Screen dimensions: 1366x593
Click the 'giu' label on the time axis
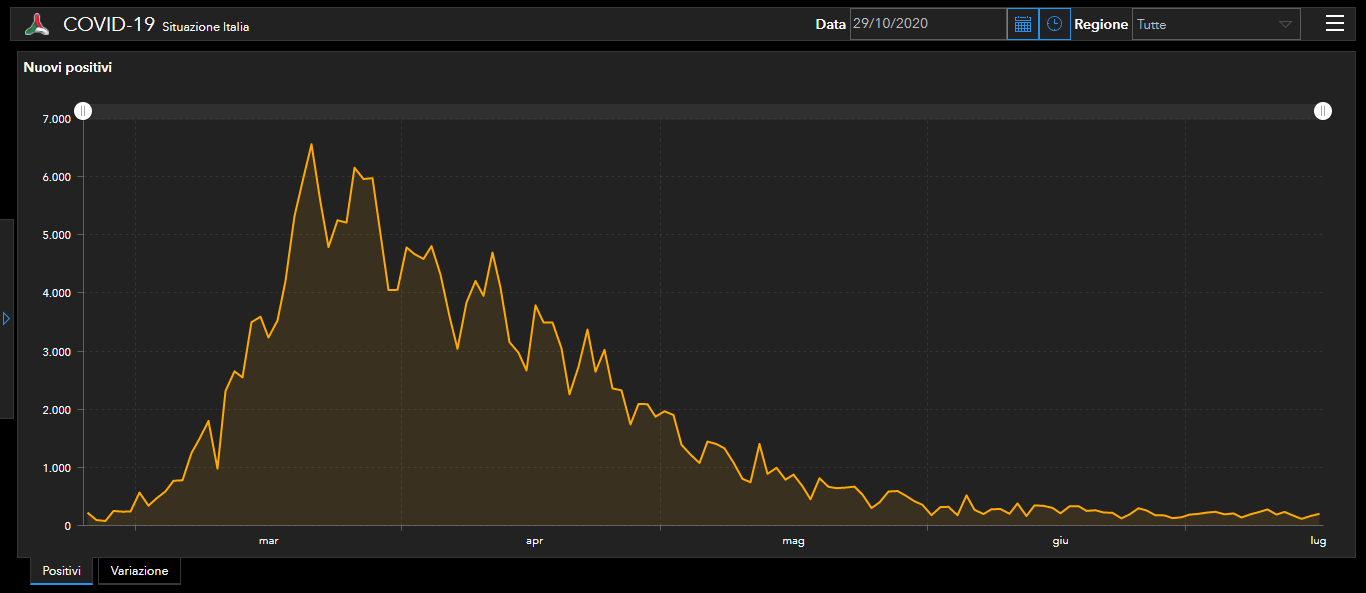pyautogui.click(x=1060, y=541)
